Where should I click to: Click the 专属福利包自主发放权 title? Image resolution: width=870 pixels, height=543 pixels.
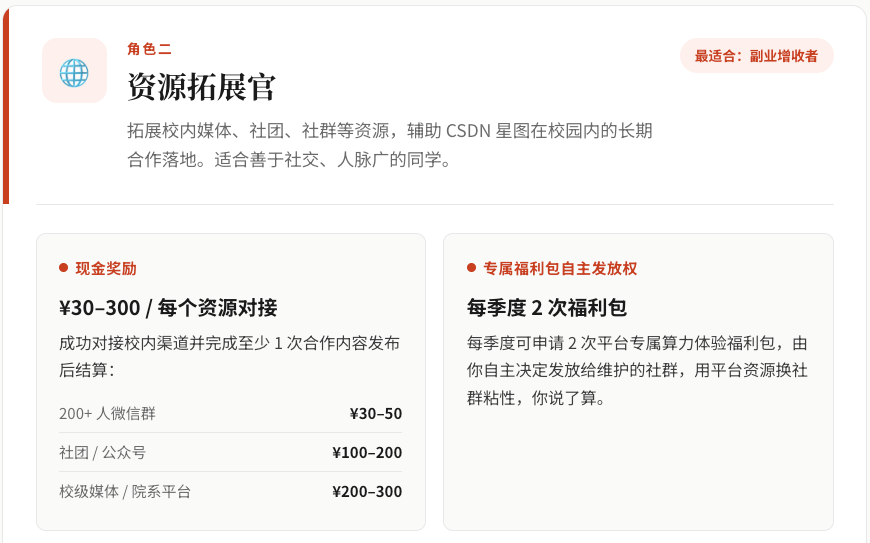(x=560, y=268)
